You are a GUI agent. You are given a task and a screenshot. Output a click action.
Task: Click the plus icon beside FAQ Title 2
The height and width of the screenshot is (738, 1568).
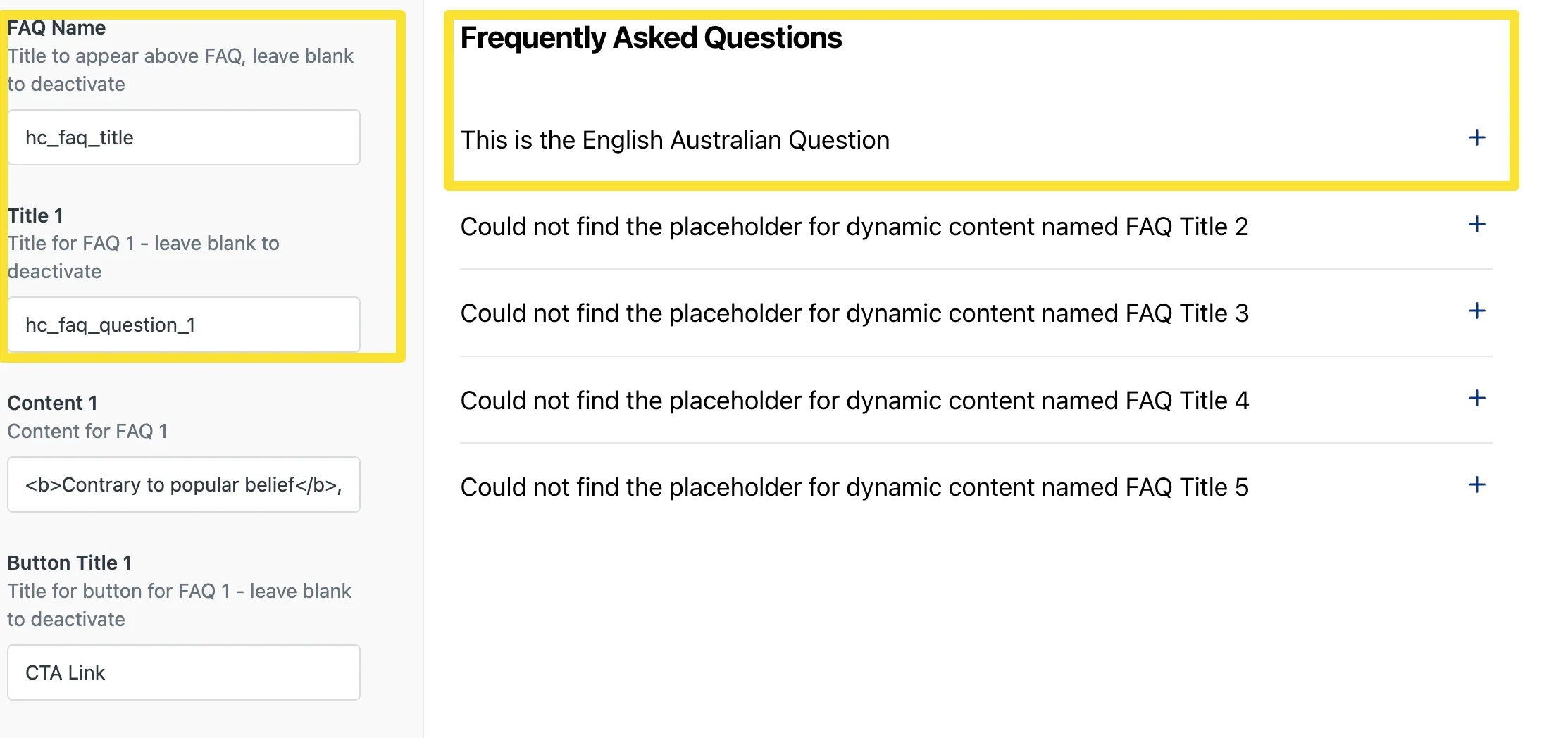(1476, 225)
